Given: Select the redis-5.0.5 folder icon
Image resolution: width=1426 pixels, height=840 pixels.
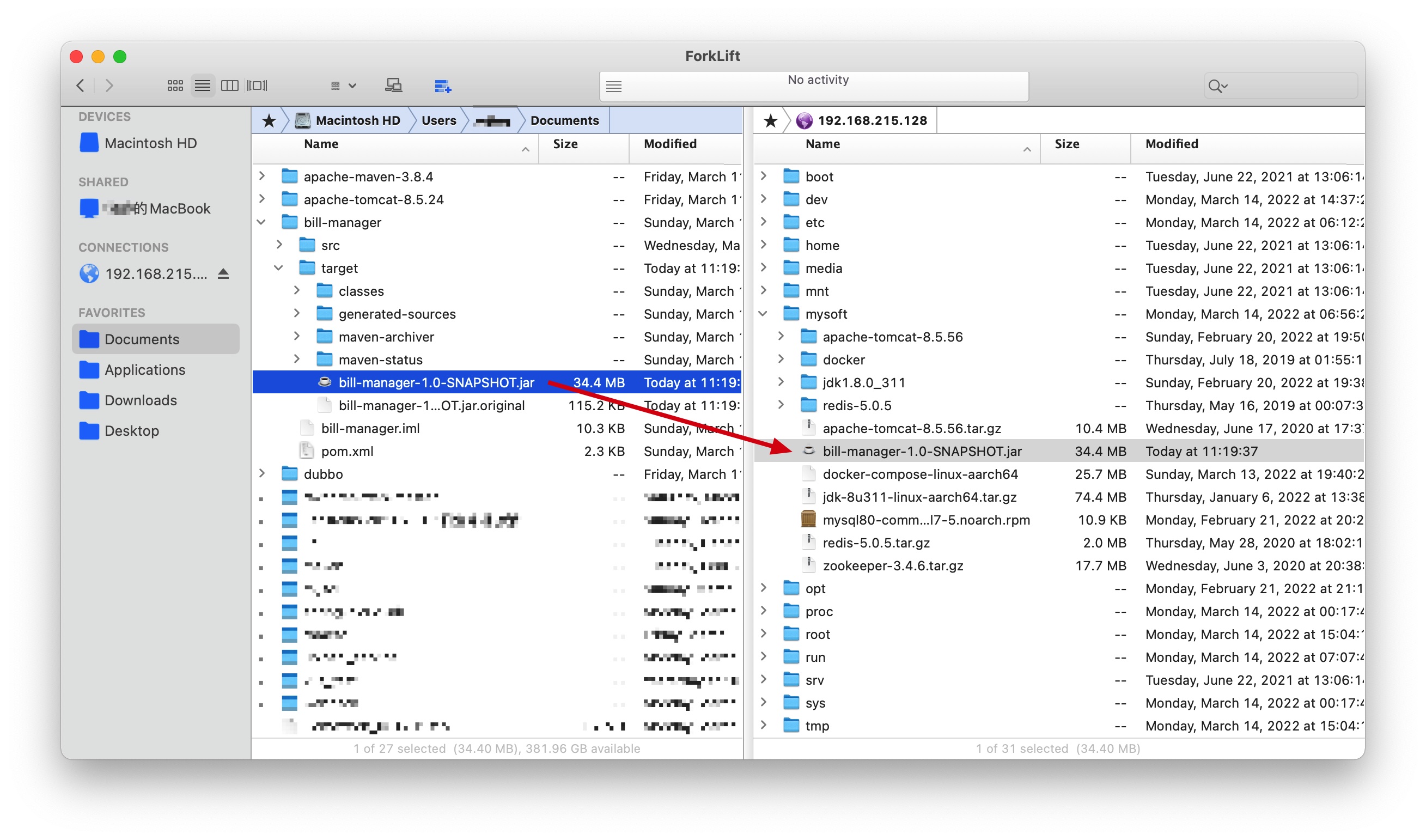Looking at the screenshot, I should [809, 405].
